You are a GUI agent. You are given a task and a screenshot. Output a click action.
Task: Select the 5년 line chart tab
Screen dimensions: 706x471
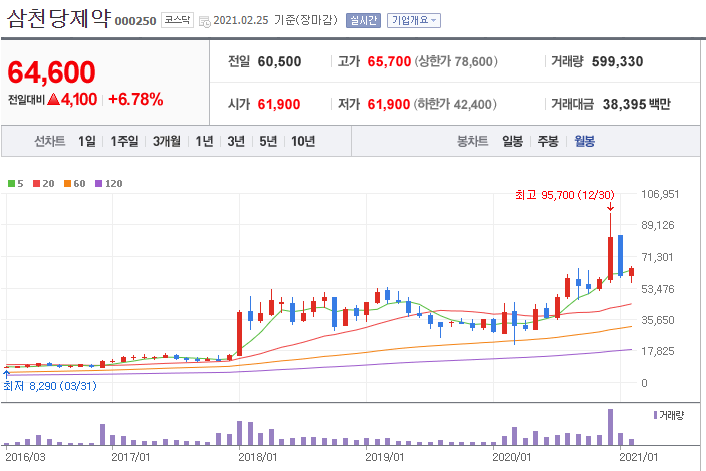(x=268, y=141)
